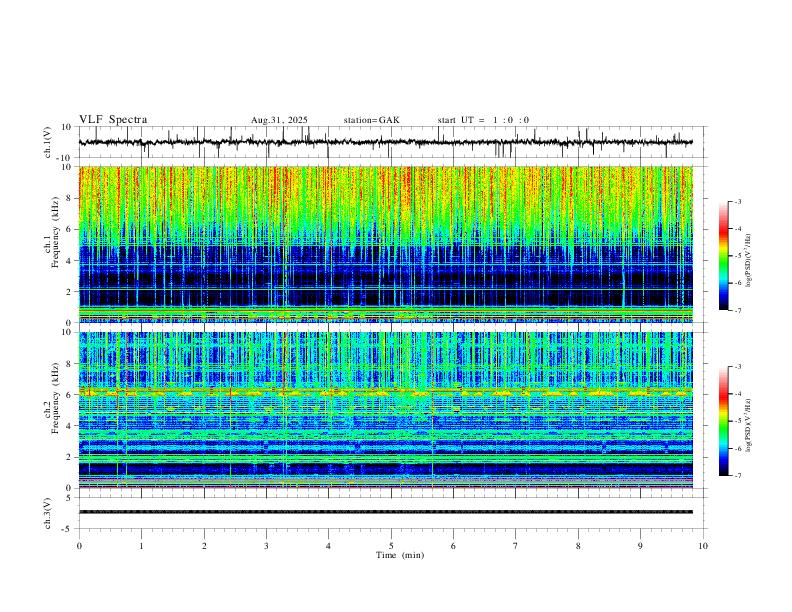Click the time axis tick label "7"
Viewport: 792px width, 612px height.
(516, 546)
